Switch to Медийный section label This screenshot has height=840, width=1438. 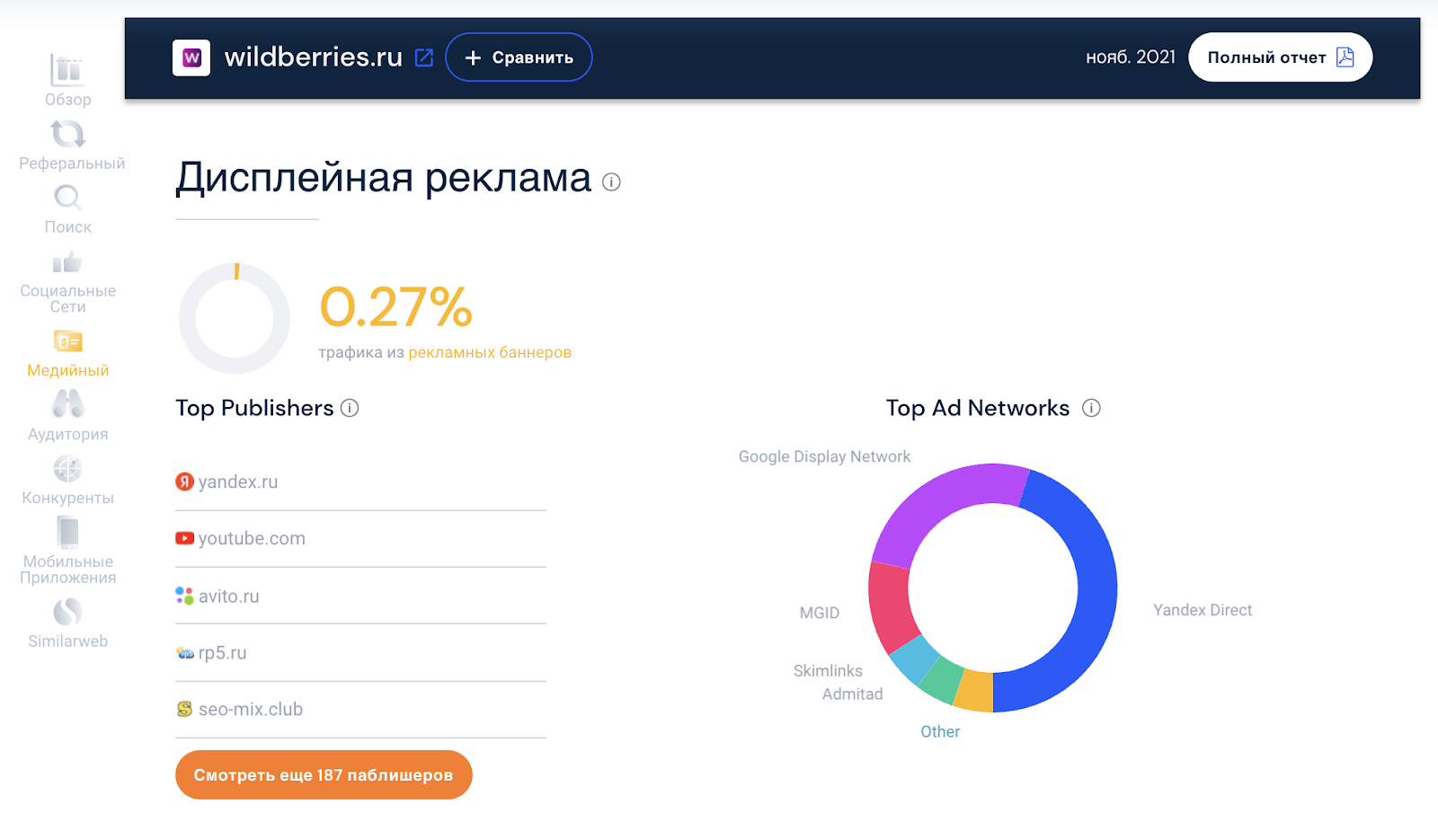tap(68, 370)
